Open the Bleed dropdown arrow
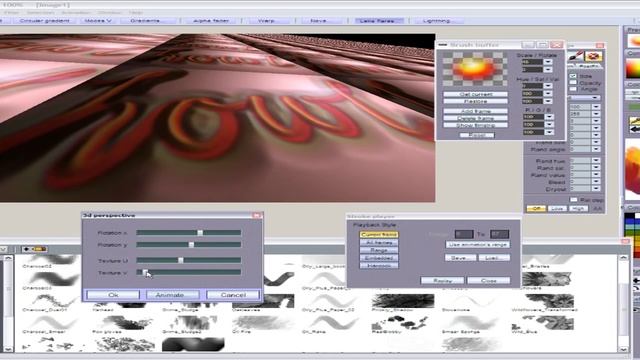The image size is (640, 360). coord(596,182)
